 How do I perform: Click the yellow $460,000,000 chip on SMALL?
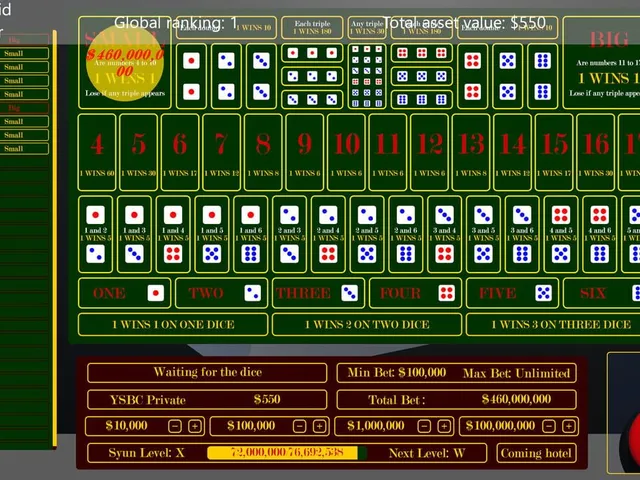[x=125, y=63]
